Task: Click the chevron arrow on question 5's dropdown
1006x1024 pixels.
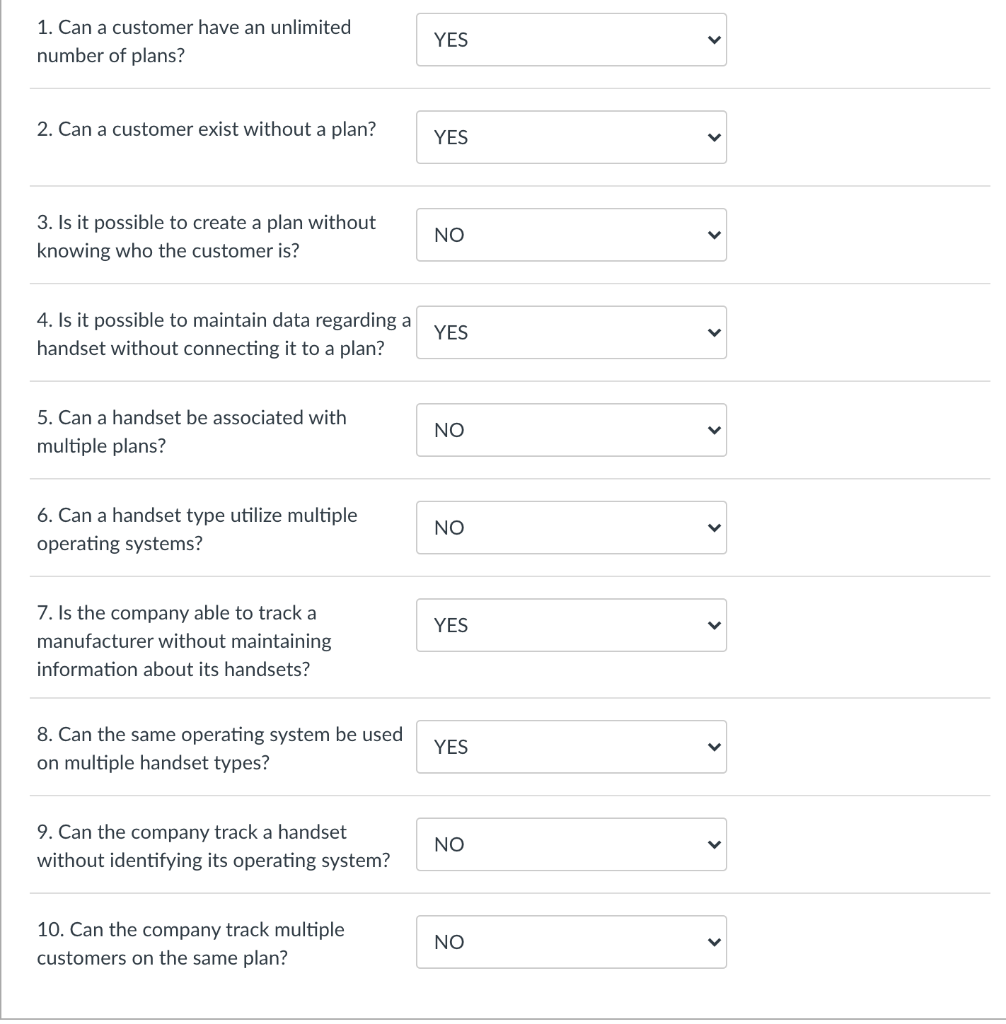Action: pyautogui.click(x=713, y=430)
